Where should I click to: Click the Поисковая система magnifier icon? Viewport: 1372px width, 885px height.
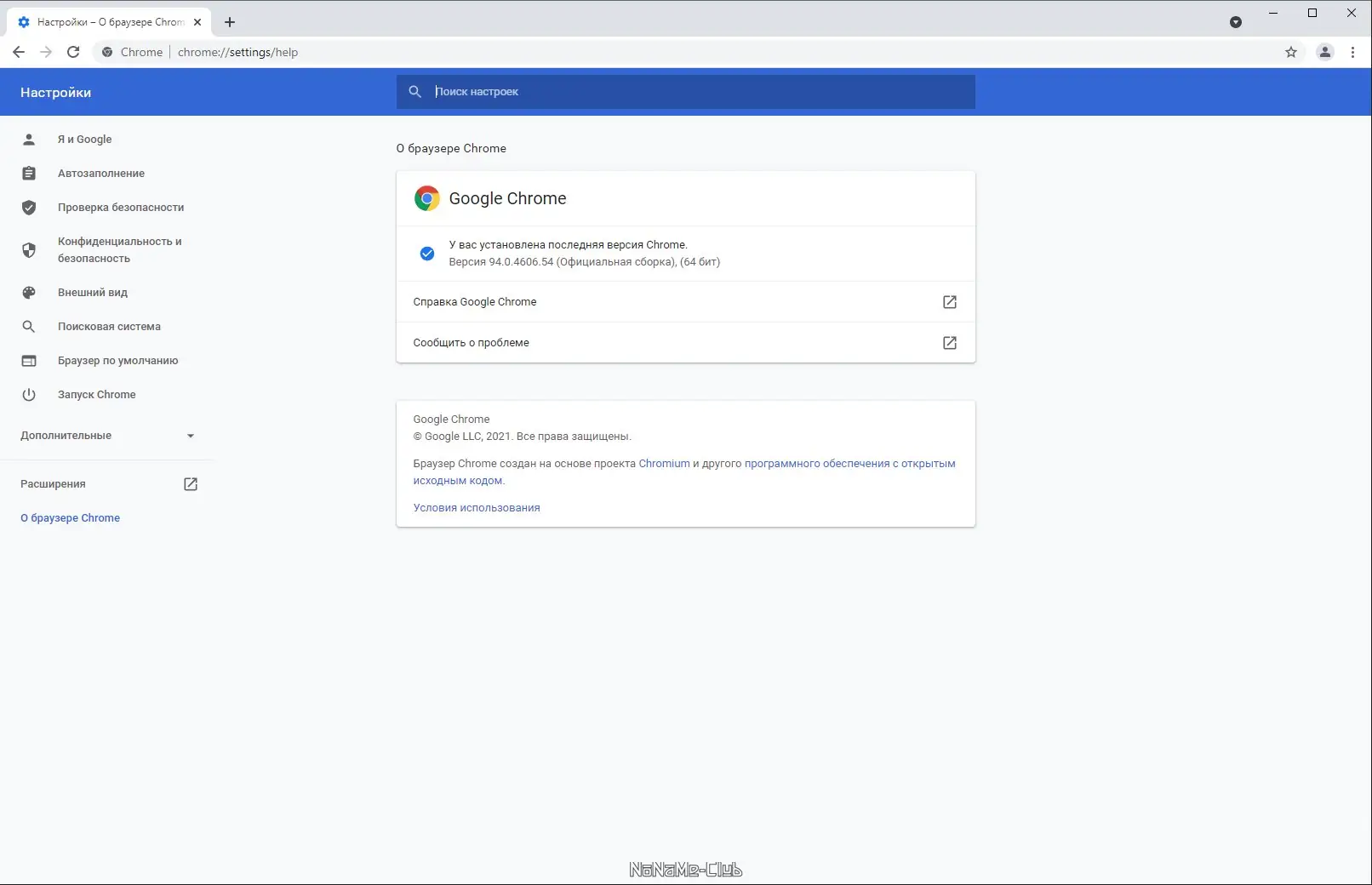click(x=29, y=326)
